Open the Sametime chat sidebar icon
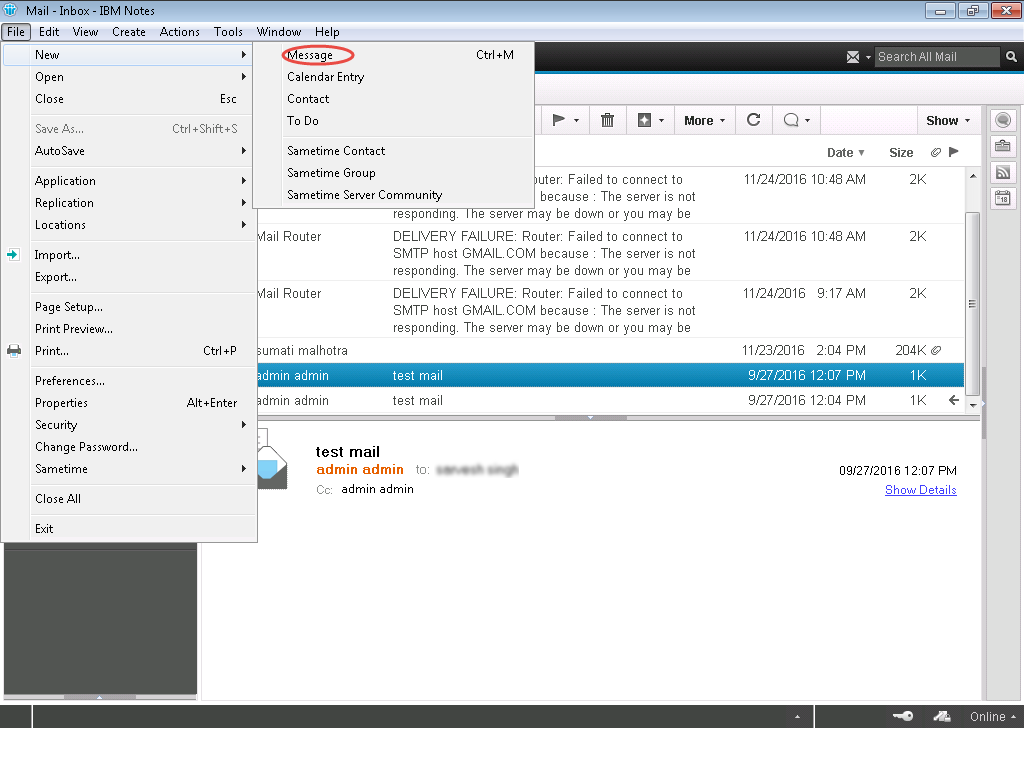 (x=1002, y=121)
